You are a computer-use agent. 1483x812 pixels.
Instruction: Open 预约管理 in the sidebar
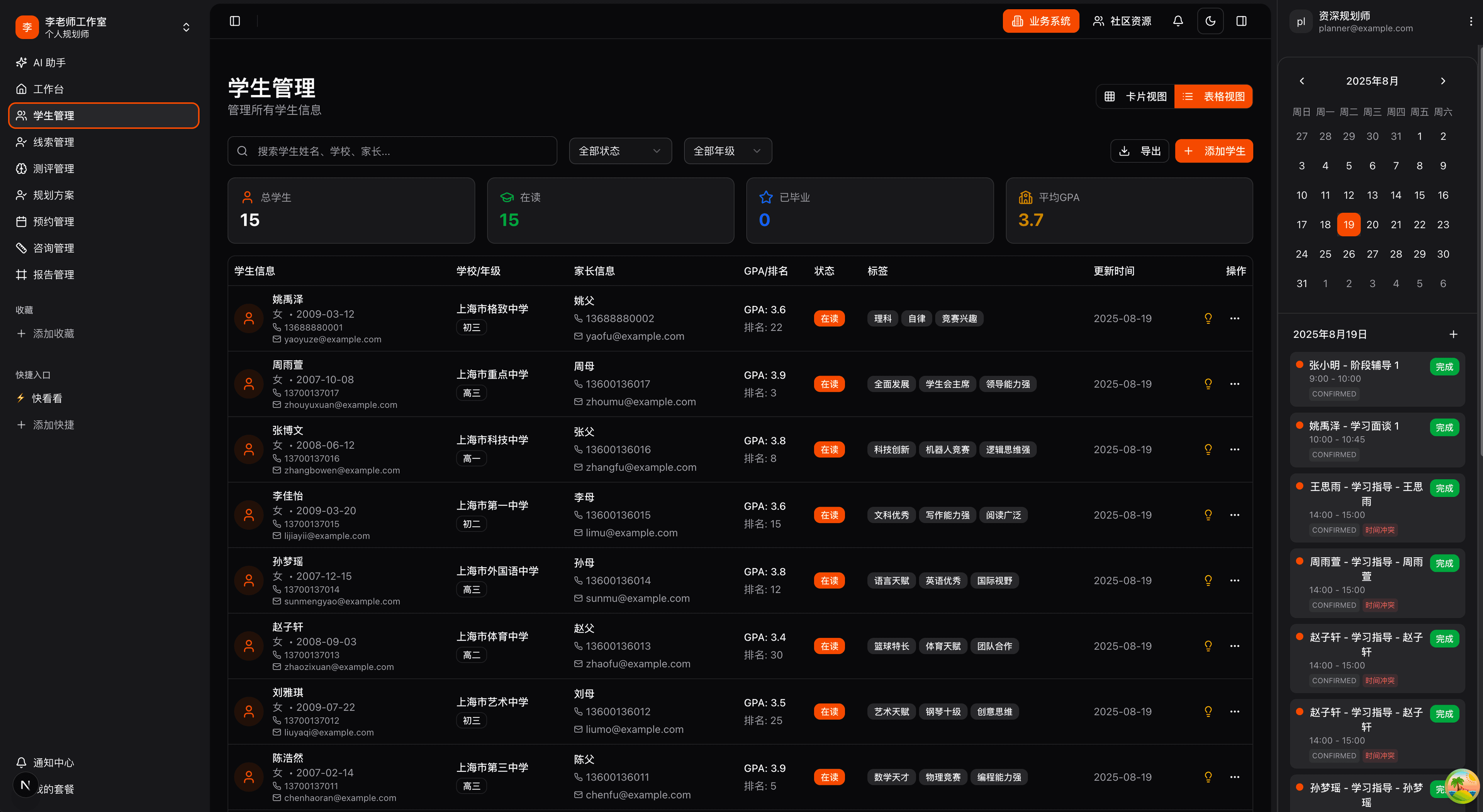coord(53,221)
